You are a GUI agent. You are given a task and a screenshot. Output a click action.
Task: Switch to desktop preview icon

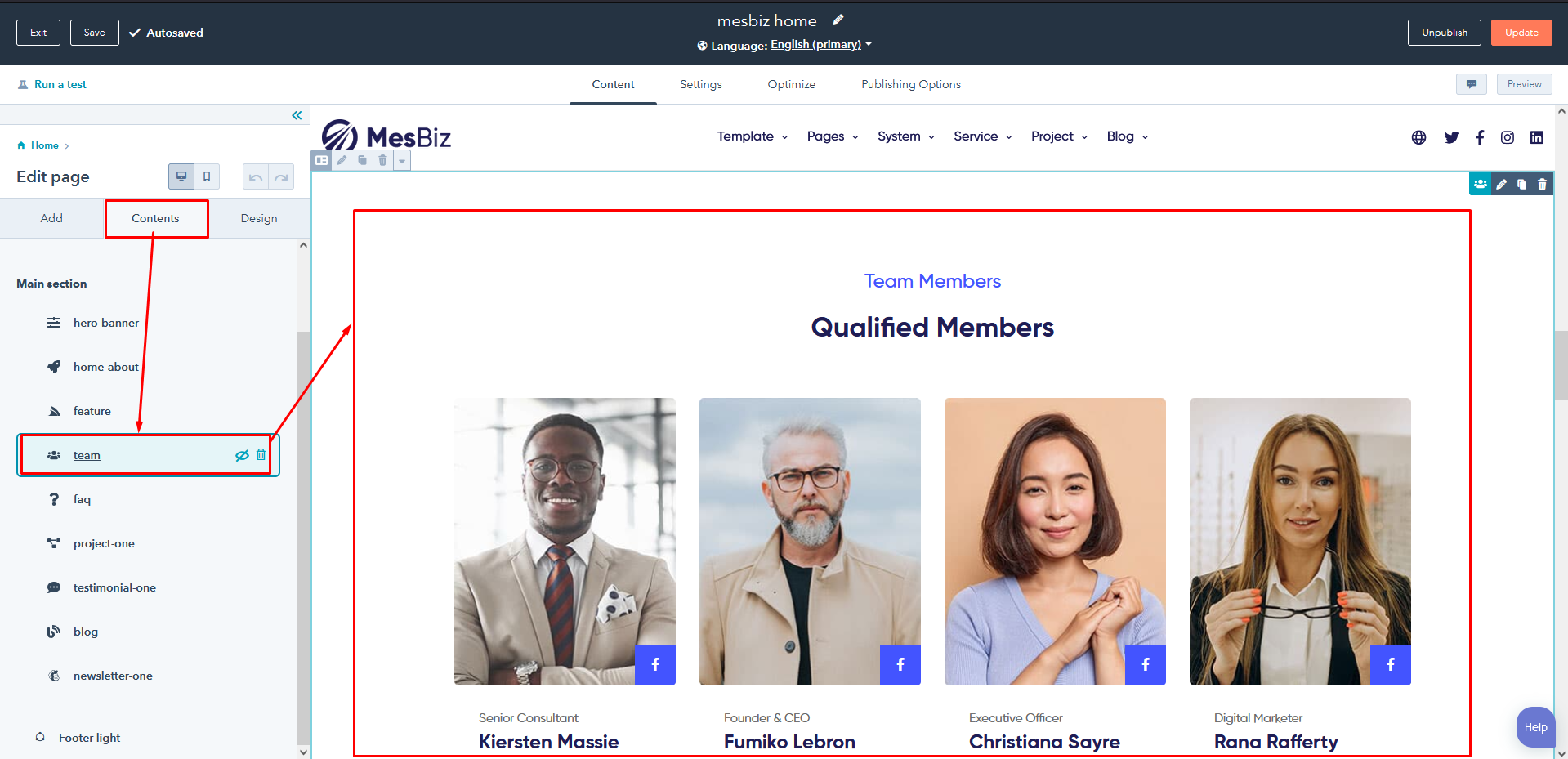tap(181, 176)
